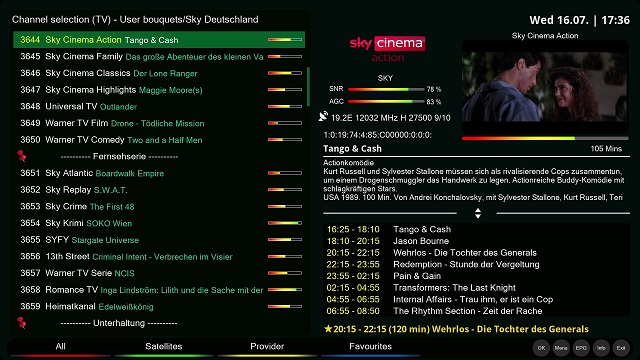640x360 pixels.
Task: Click the service reference 1:0:19:74:4:85 text
Action: pos(378,135)
